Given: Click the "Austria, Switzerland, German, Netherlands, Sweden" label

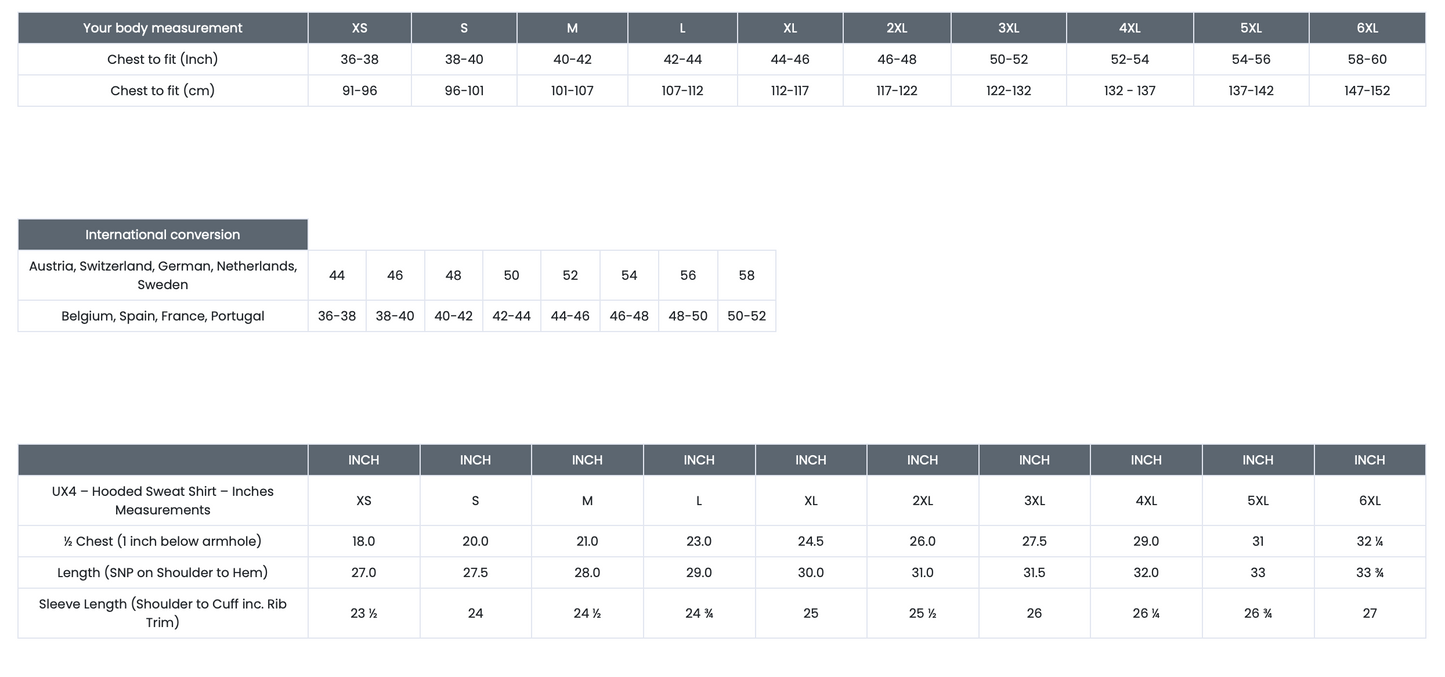Looking at the screenshot, I should (162, 275).
